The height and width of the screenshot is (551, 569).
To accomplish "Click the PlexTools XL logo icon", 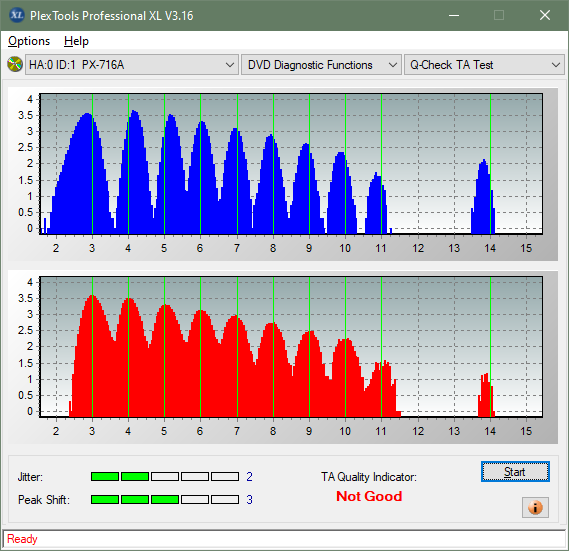I will point(16,15).
